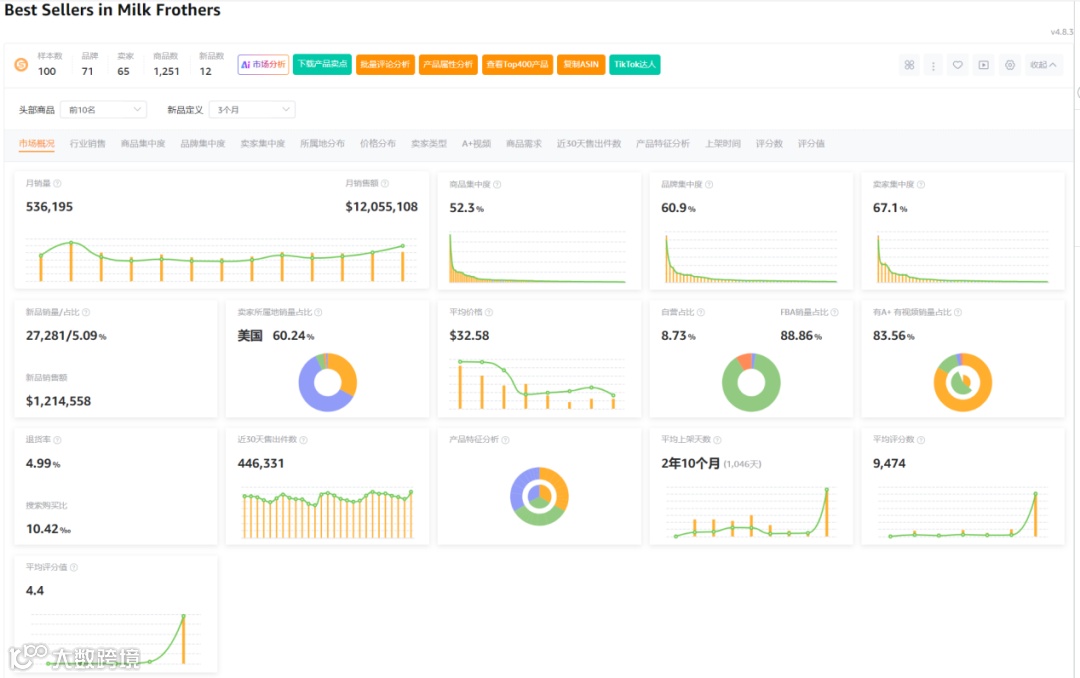Click the 近30天售出件数 bar chart
This screenshot has width=1080, height=678.
click(x=327, y=514)
